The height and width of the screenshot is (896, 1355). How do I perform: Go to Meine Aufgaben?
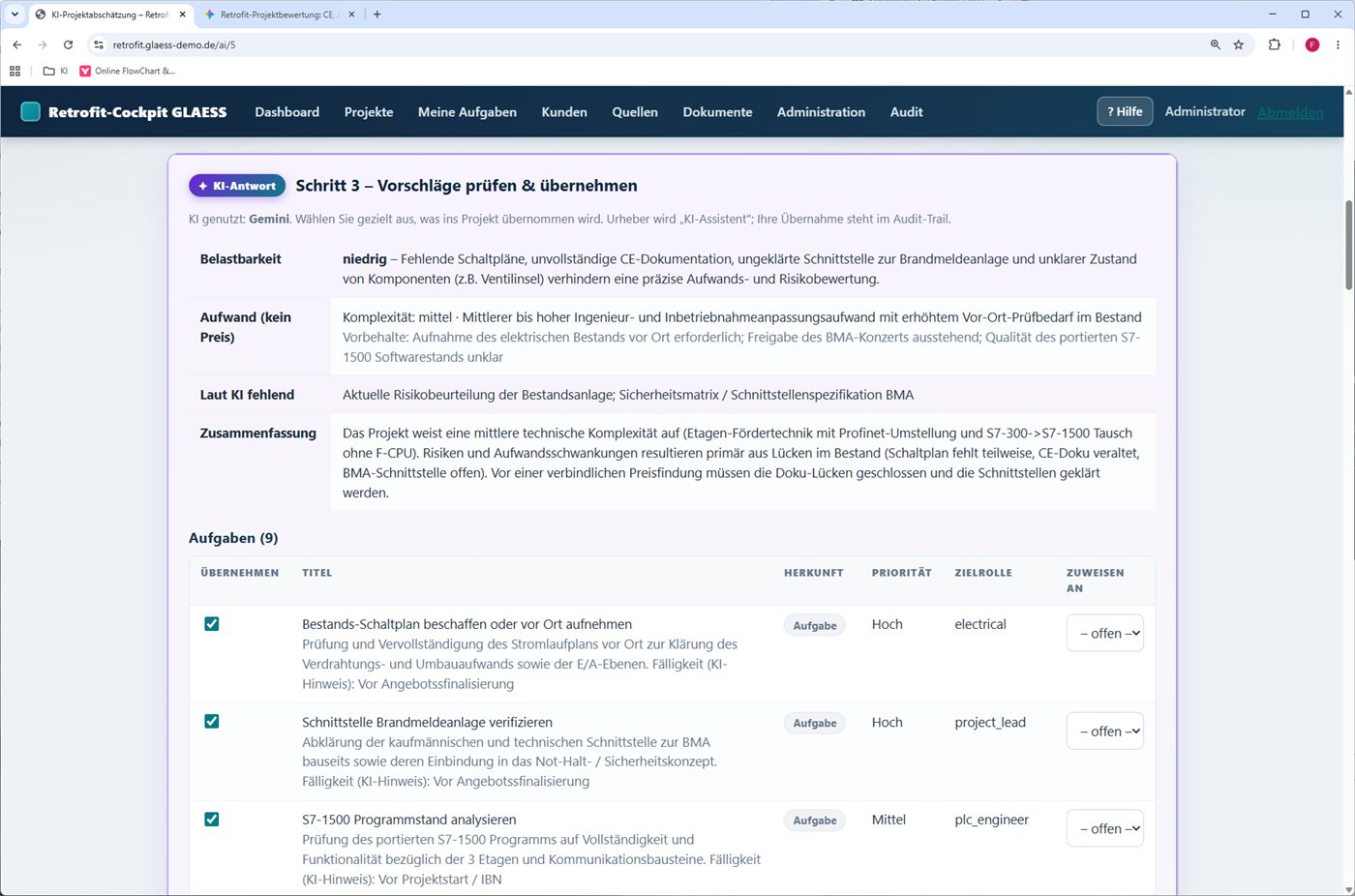[x=467, y=112]
